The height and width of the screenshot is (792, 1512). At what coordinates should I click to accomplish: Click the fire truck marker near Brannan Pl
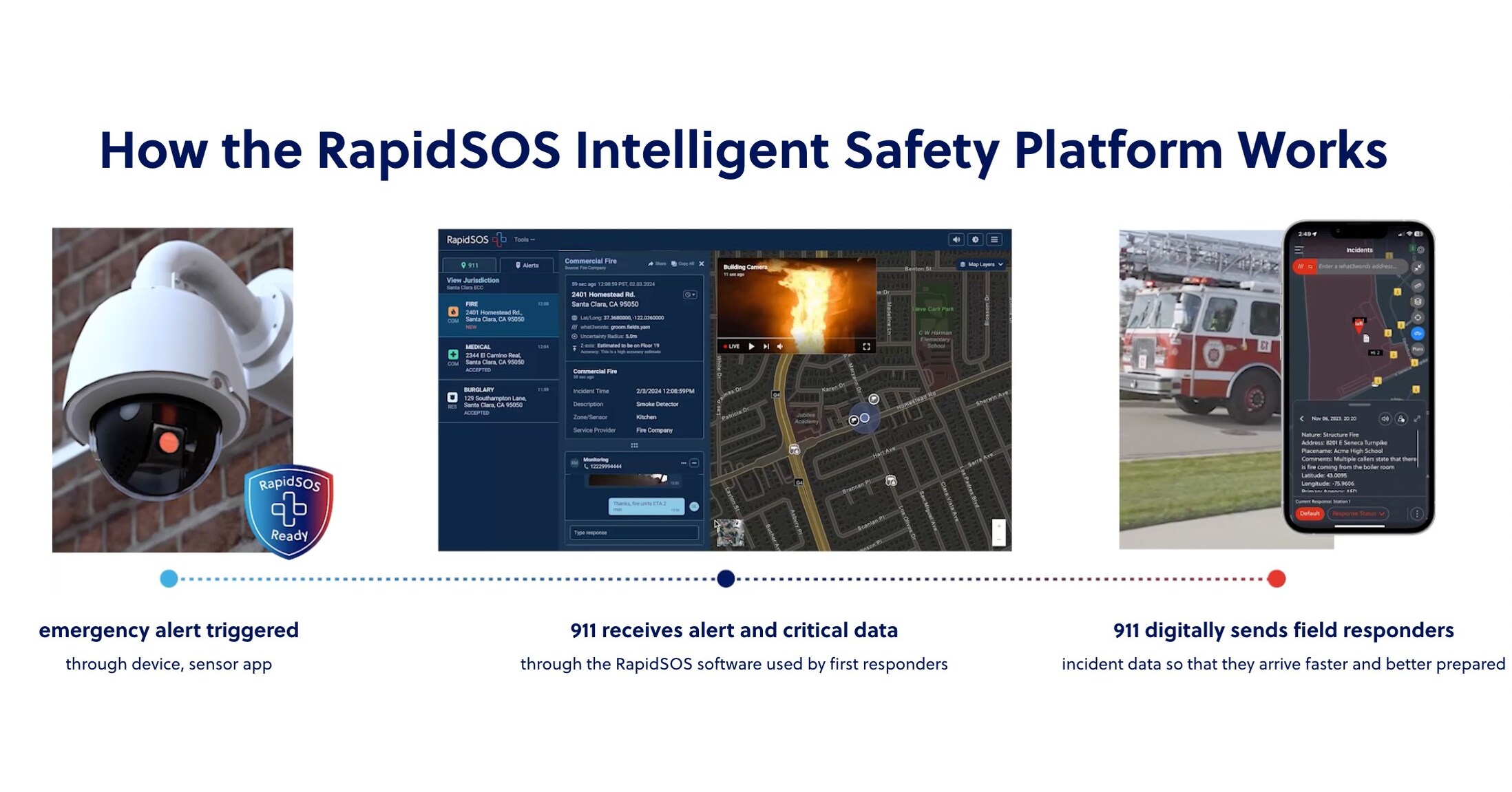891,480
